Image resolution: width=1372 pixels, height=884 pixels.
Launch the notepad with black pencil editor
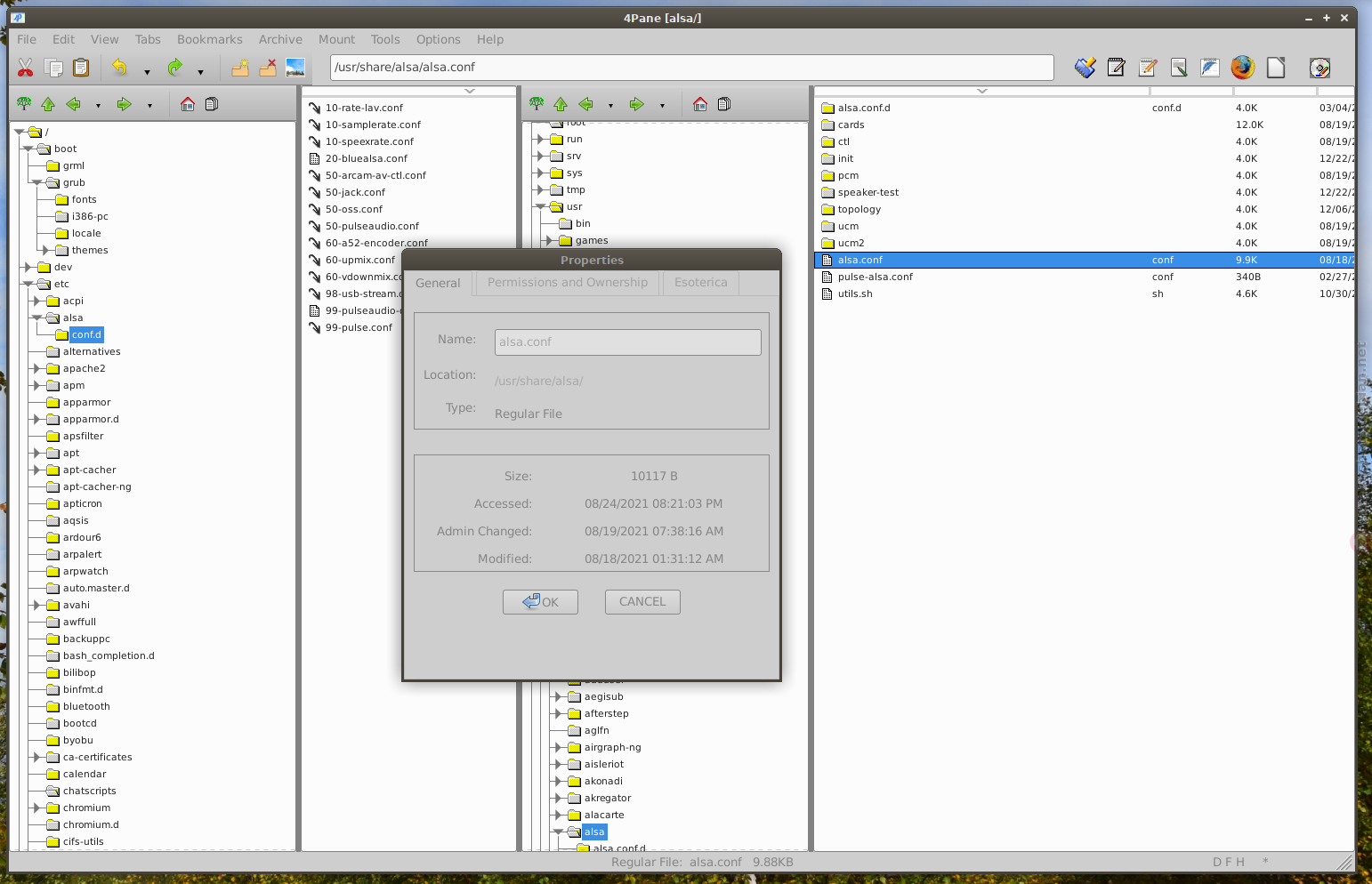pyautogui.click(x=1117, y=68)
